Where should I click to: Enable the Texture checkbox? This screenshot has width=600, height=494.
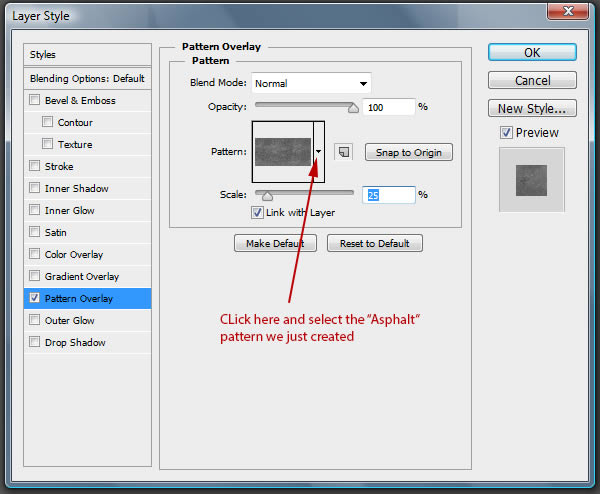[x=47, y=144]
